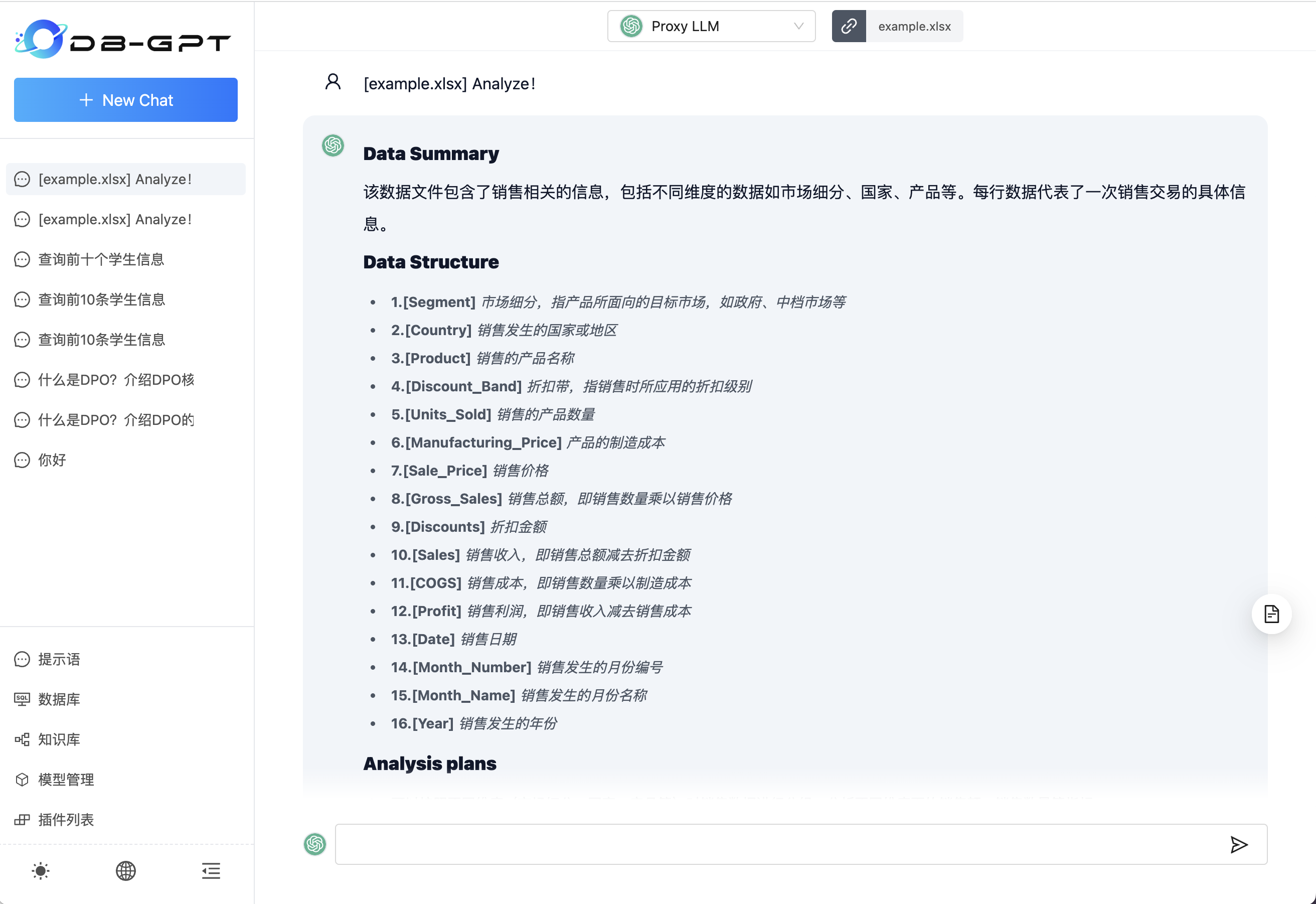The image size is (1316, 904).
Task: Open 提示语 prompts menu item
Action: click(x=59, y=659)
